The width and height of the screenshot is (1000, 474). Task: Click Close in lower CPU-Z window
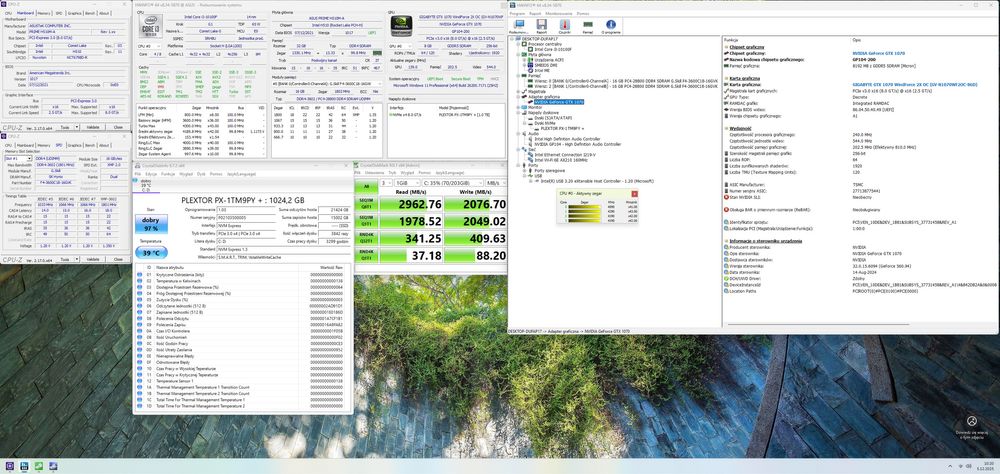pos(118,260)
